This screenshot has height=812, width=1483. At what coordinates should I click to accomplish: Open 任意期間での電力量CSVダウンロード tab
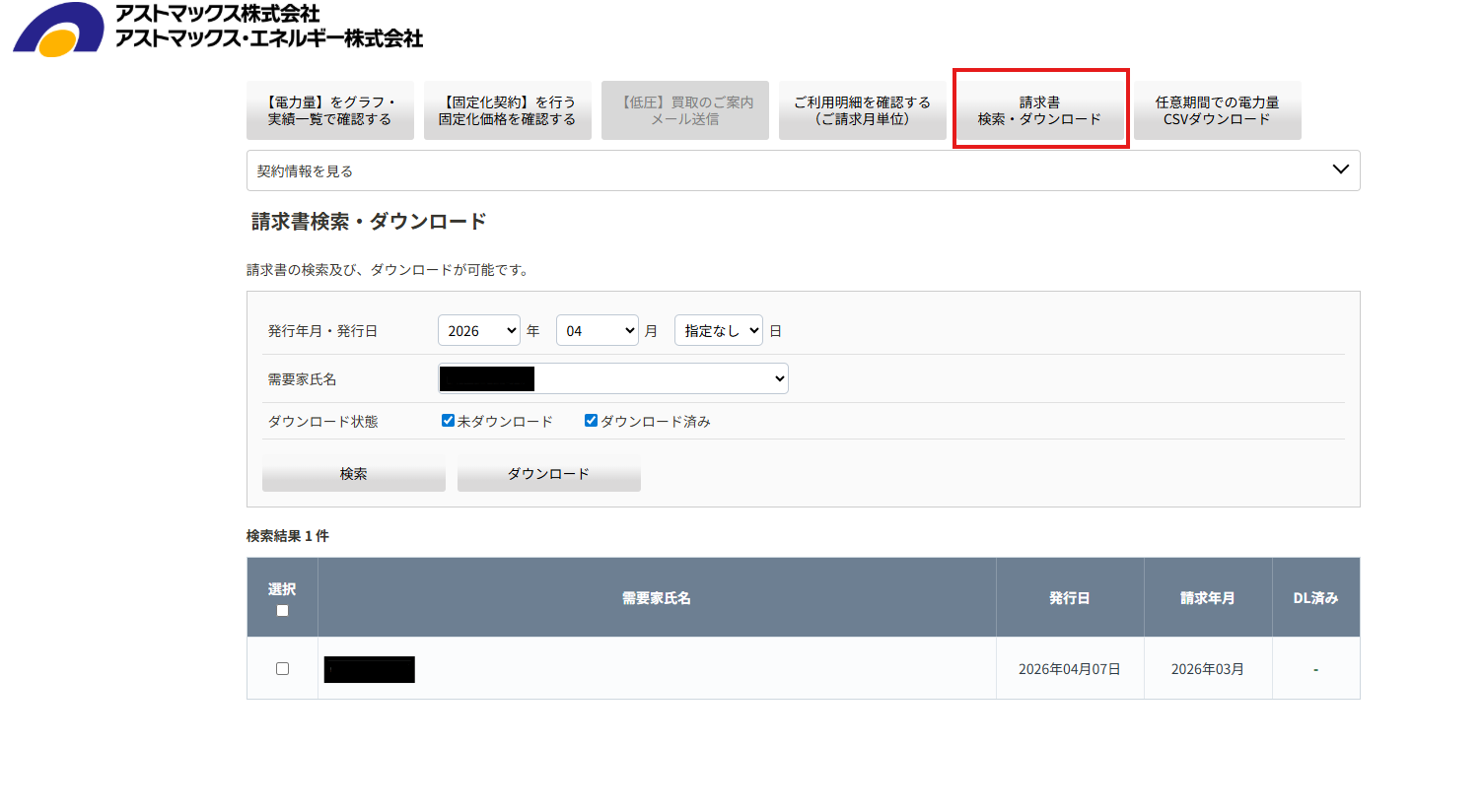point(1218,110)
